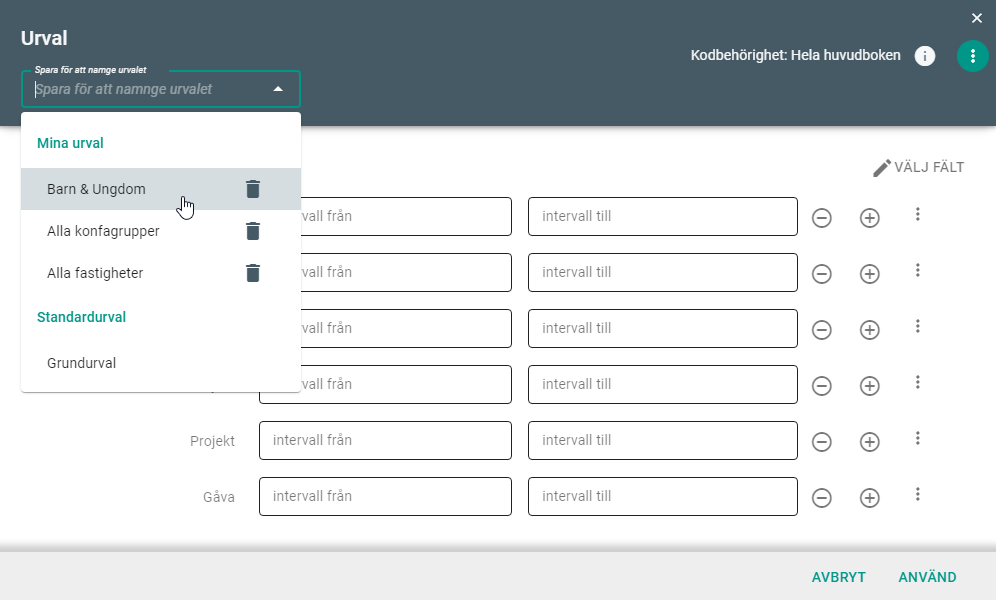Image resolution: width=996 pixels, height=600 pixels.
Task: Add interval in the fourth row
Action: coord(870,385)
